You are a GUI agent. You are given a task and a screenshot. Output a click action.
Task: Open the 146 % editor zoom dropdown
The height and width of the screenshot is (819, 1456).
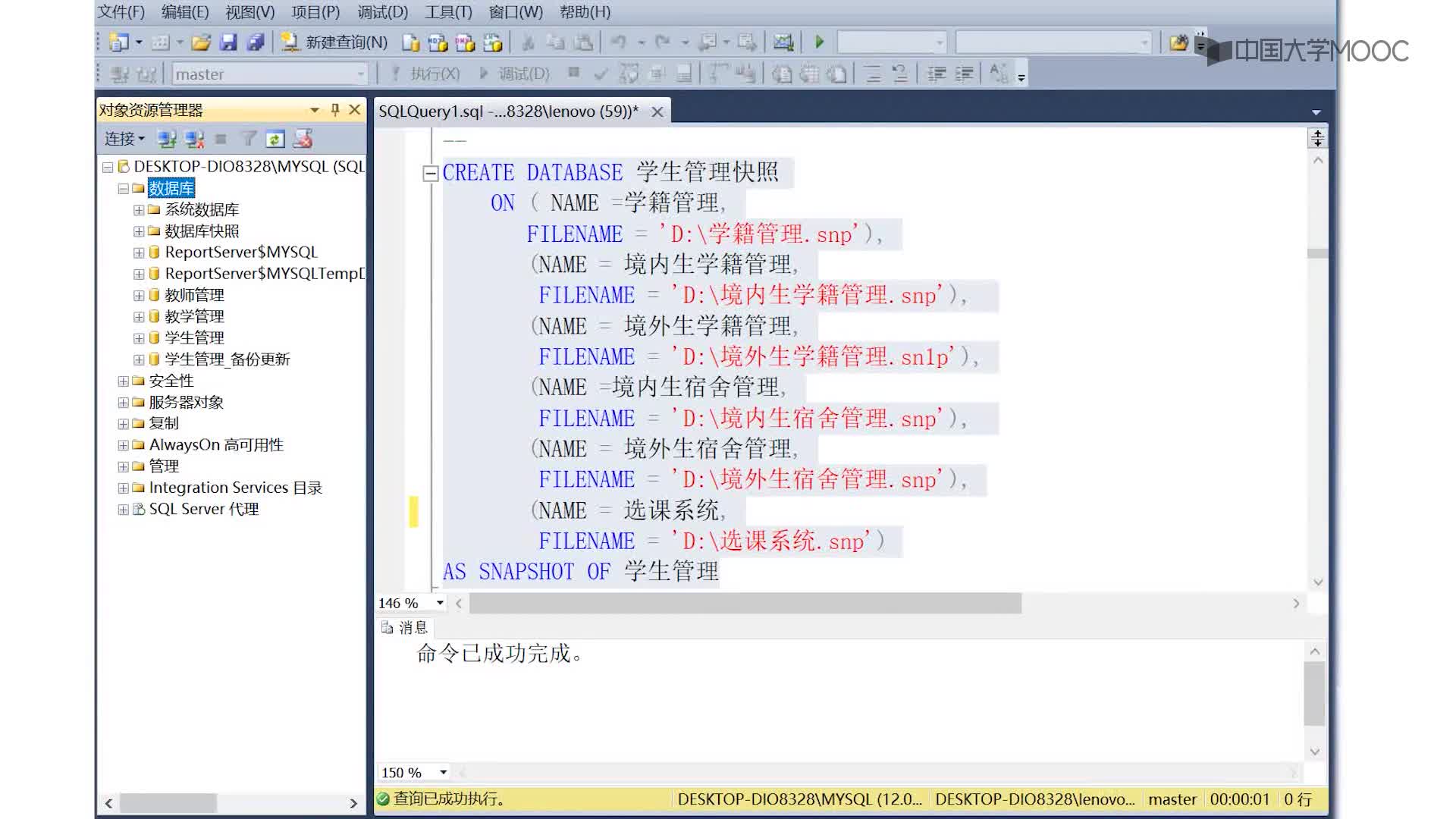click(440, 603)
